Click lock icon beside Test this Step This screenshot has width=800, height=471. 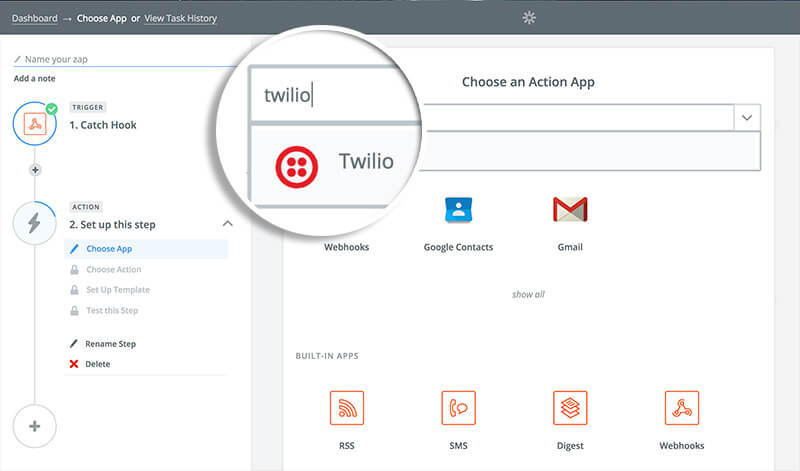74,310
